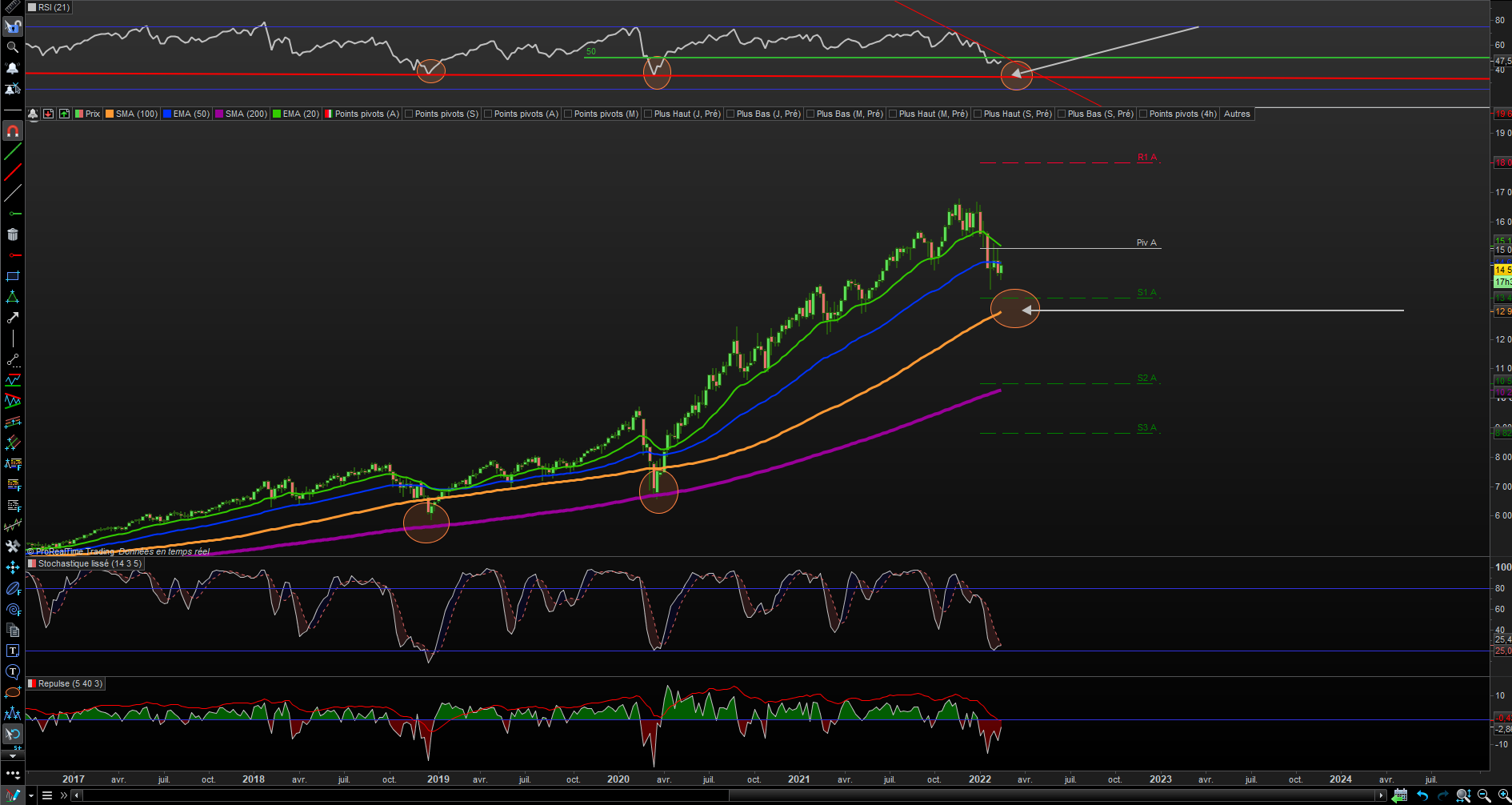Toggle the magnet snap mode
The image size is (1512, 805).
pyautogui.click(x=12, y=130)
